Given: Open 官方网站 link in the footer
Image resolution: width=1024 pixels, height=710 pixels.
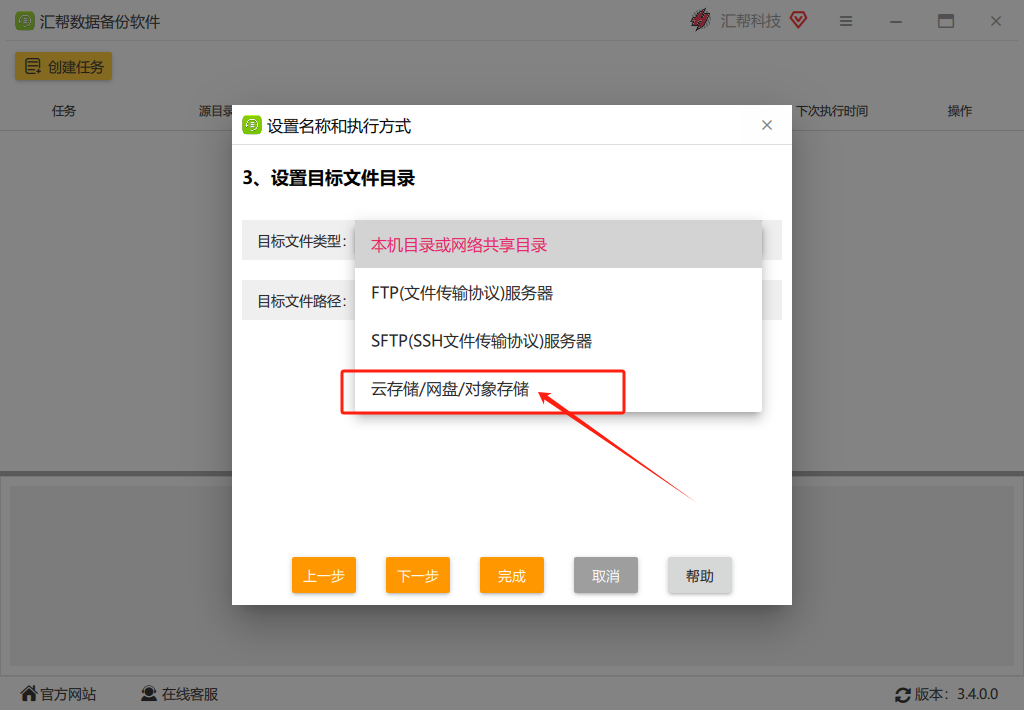Looking at the screenshot, I should (x=60, y=692).
